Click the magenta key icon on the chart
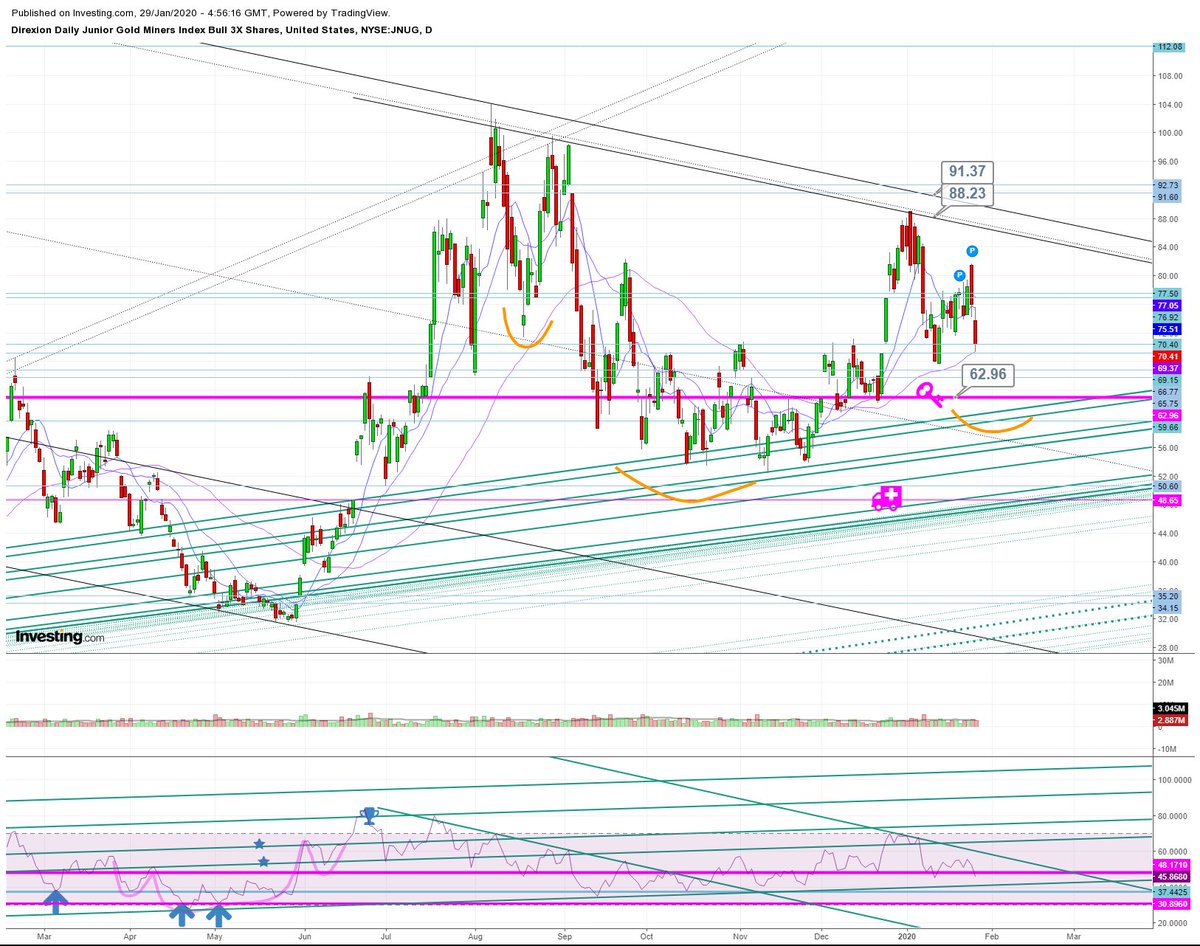1200x946 pixels. pos(928,395)
